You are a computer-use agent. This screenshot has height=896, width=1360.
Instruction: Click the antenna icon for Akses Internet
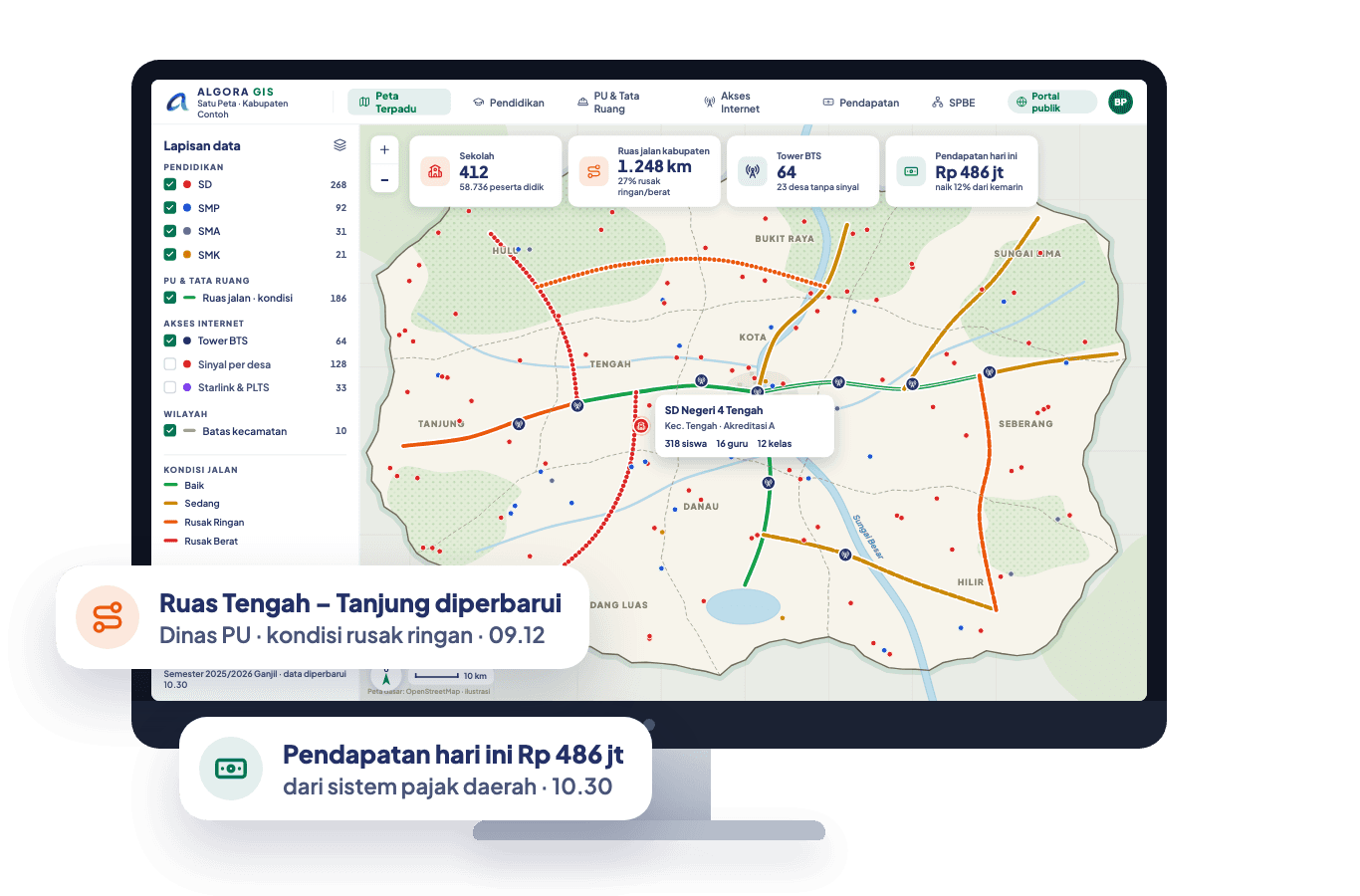point(710,103)
